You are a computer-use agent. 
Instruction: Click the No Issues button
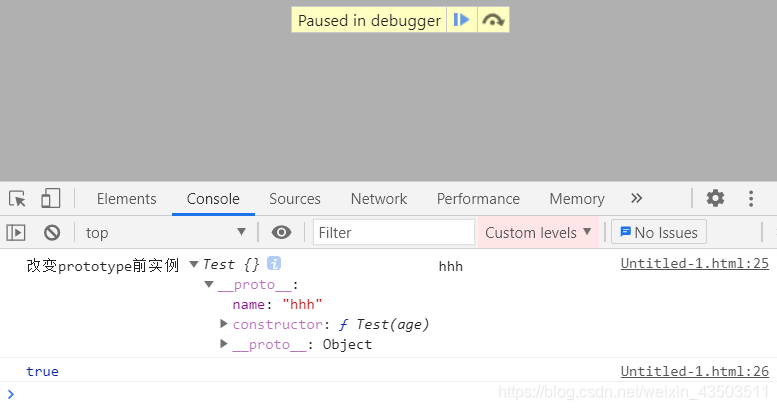point(659,233)
